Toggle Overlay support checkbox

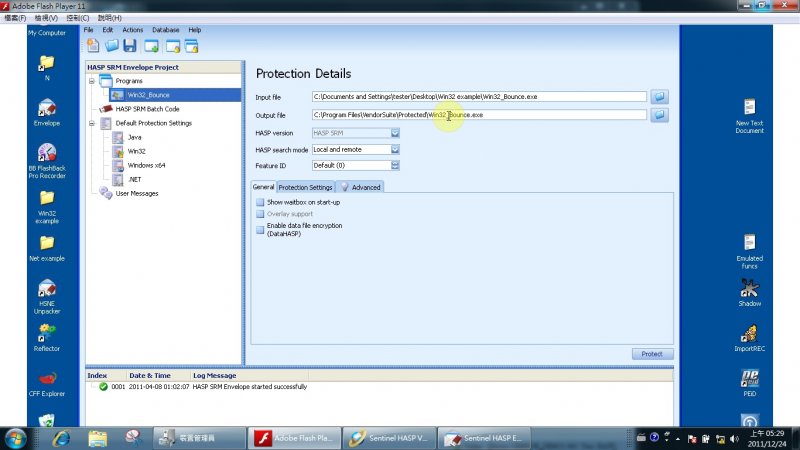(x=260, y=214)
